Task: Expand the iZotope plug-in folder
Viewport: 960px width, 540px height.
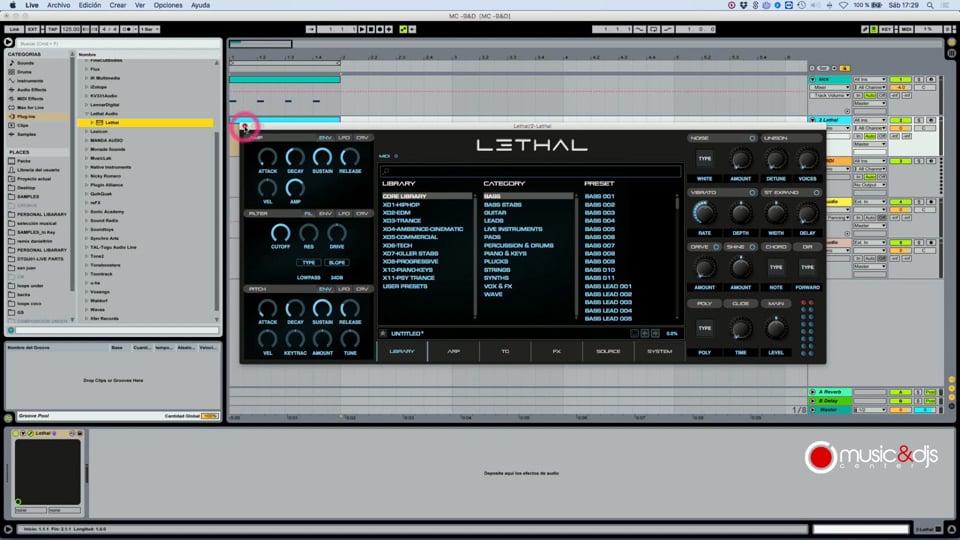Action: click(x=86, y=87)
